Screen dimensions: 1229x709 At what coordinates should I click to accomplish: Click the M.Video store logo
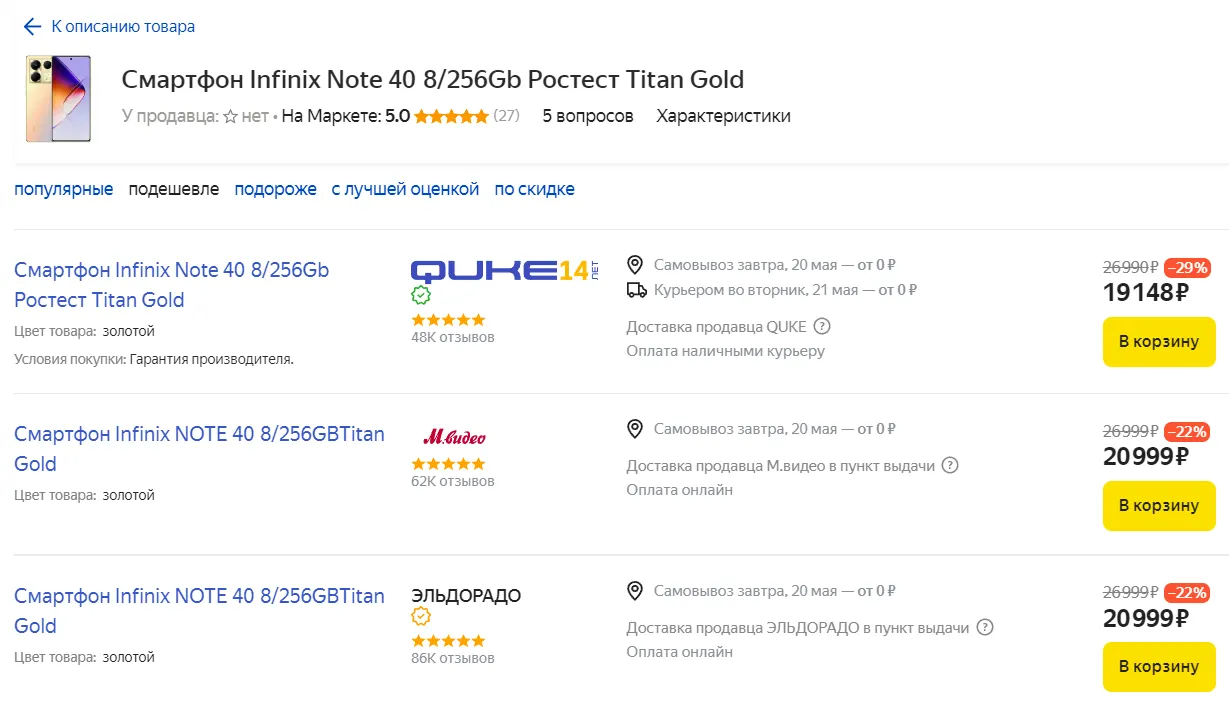click(x=454, y=437)
